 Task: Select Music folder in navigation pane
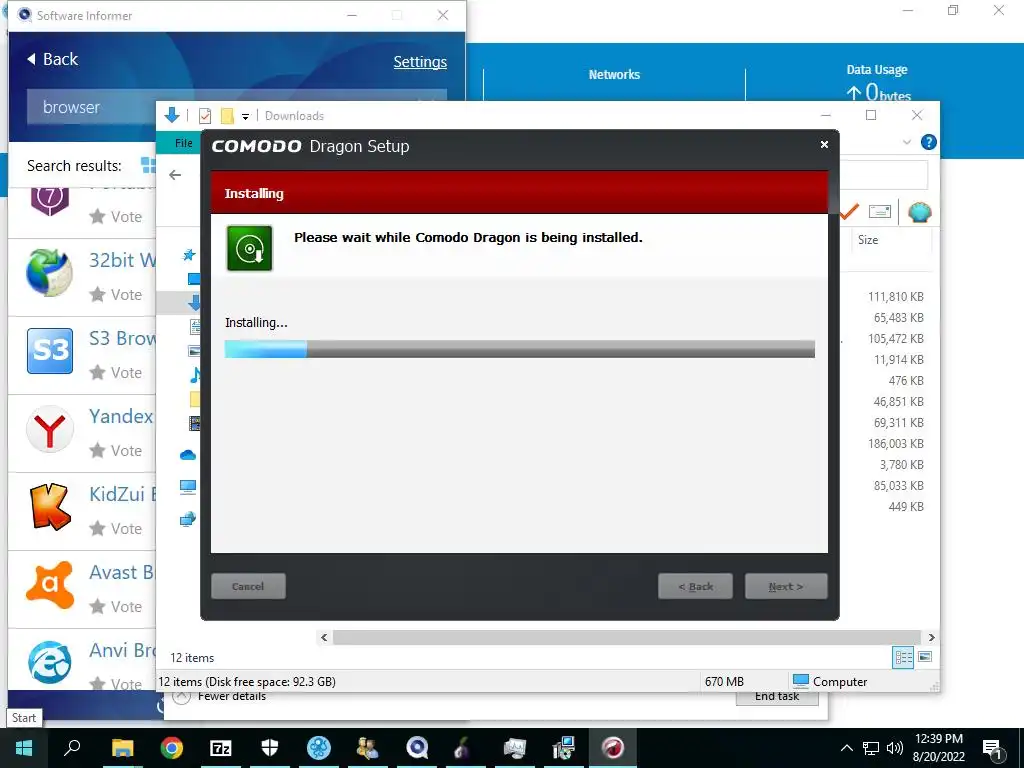tap(195, 375)
